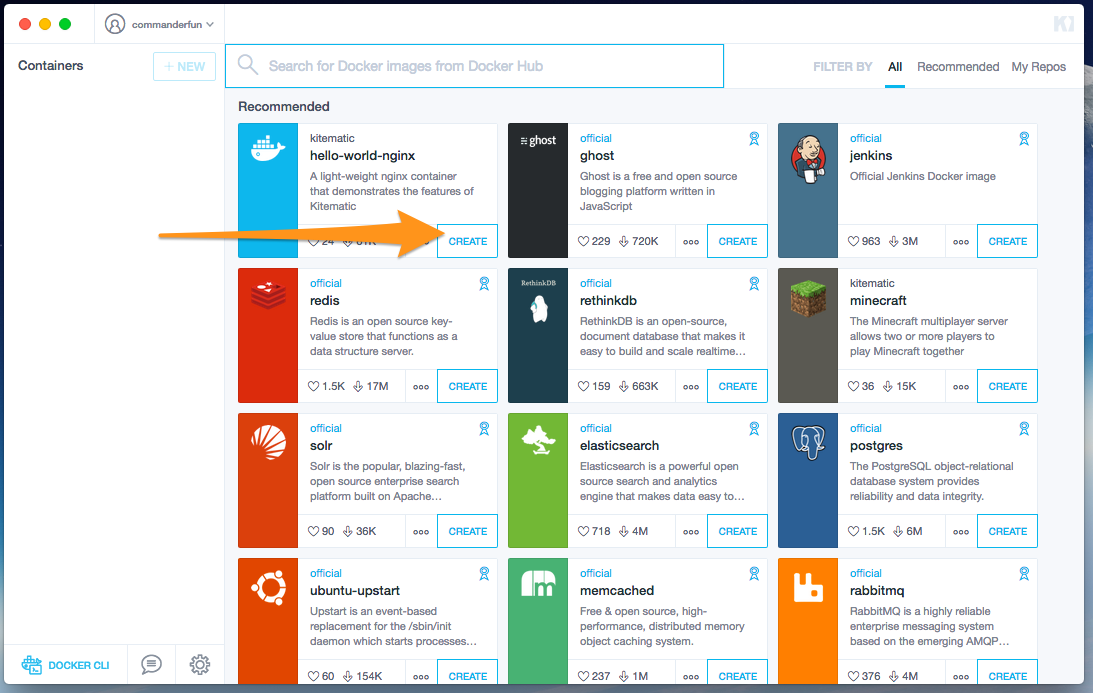Create the ghost container
This screenshot has height=693, width=1093.
click(x=737, y=241)
